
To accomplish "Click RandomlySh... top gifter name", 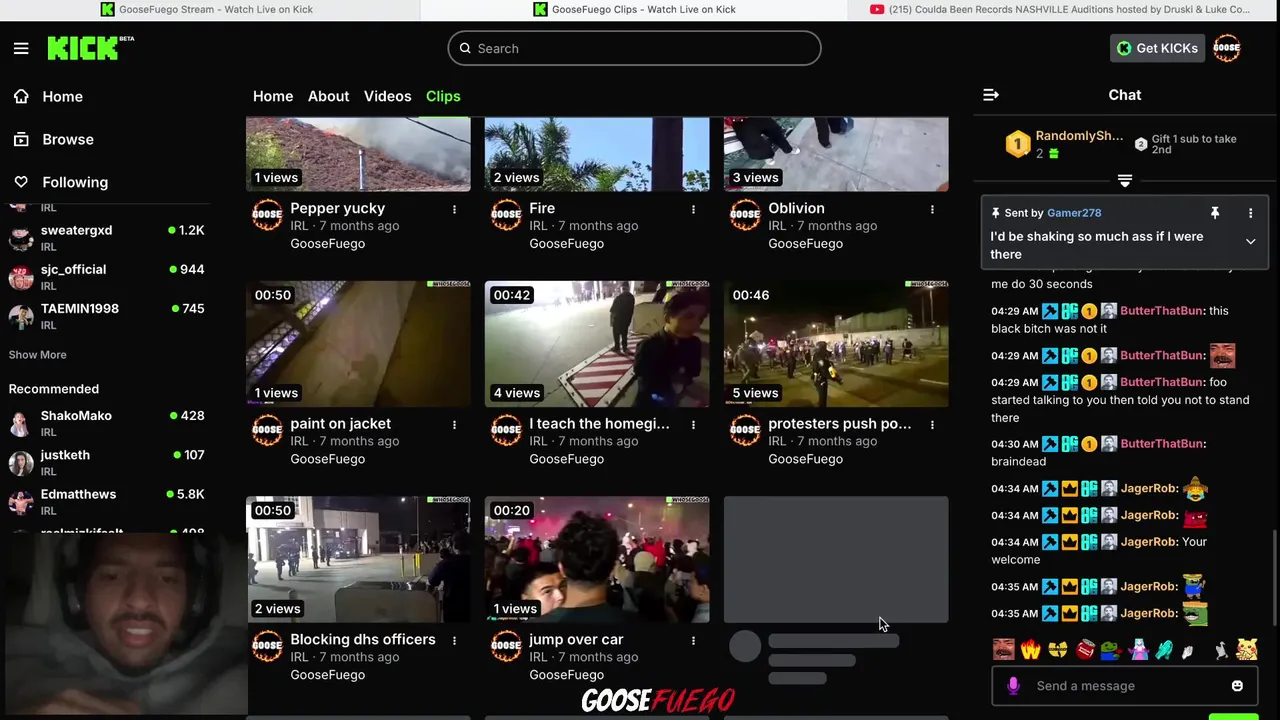I will tap(1079, 136).
